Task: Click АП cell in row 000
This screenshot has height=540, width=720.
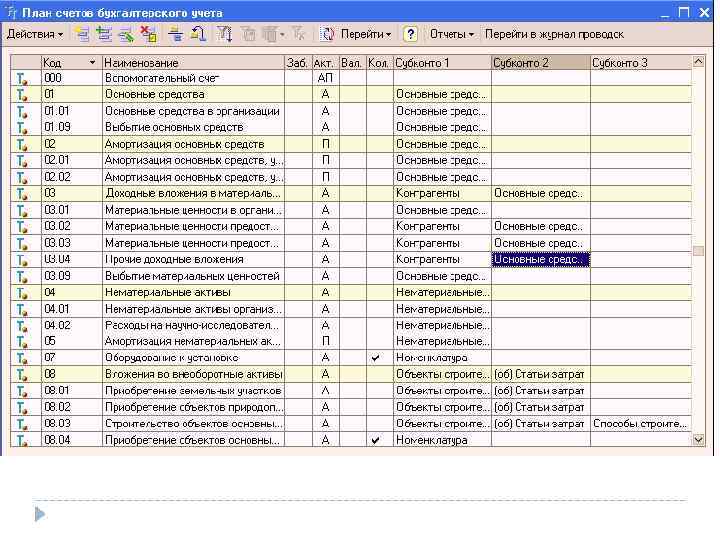Action: 326,78
